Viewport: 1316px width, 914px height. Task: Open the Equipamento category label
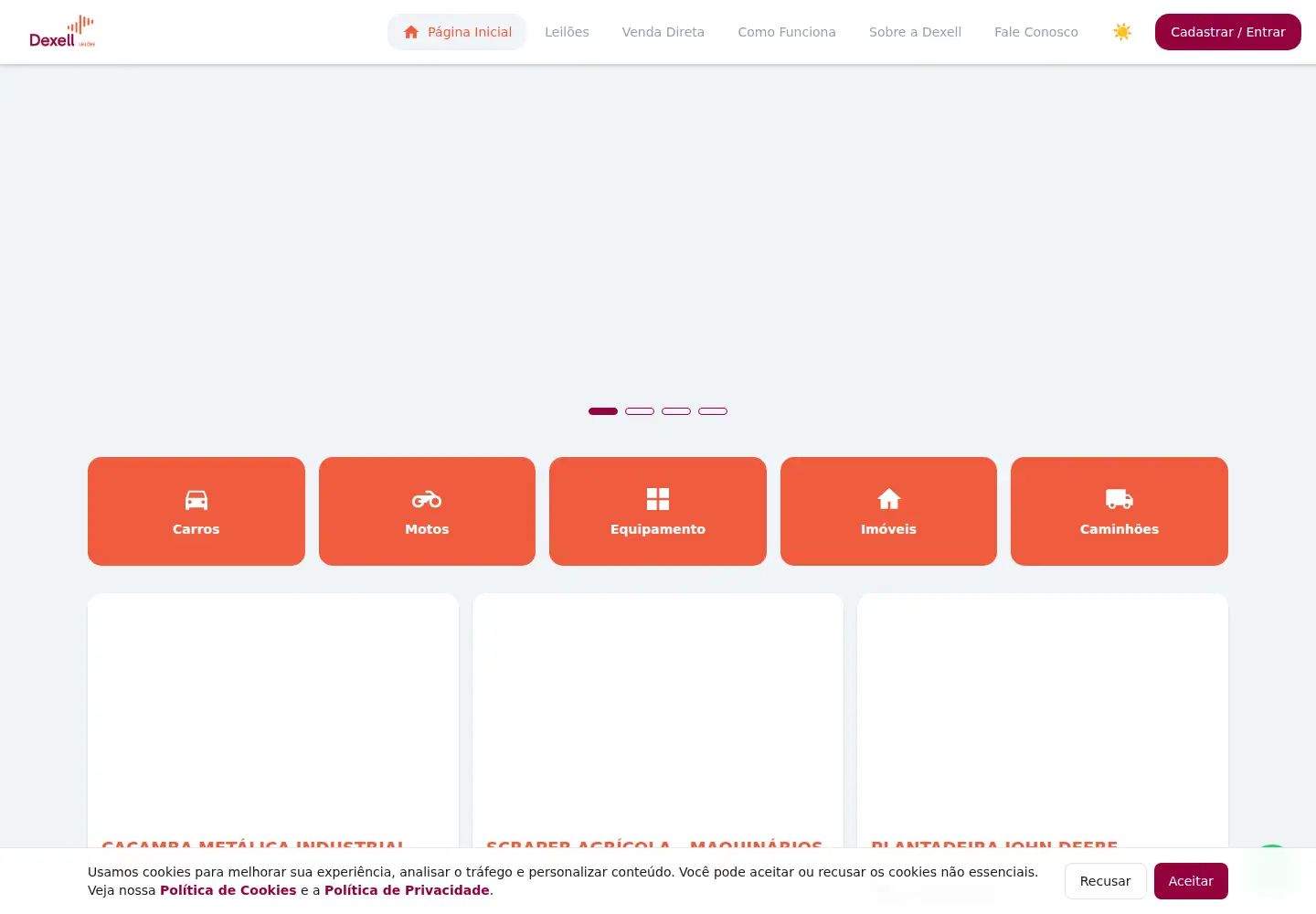click(x=658, y=529)
